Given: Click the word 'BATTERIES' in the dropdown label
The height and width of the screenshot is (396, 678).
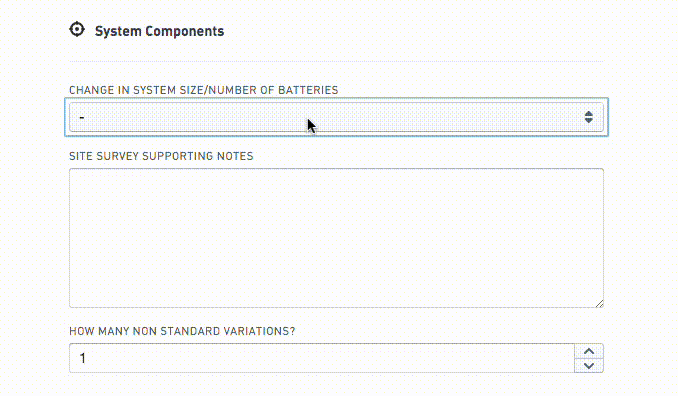Looking at the screenshot, I should coord(308,90).
